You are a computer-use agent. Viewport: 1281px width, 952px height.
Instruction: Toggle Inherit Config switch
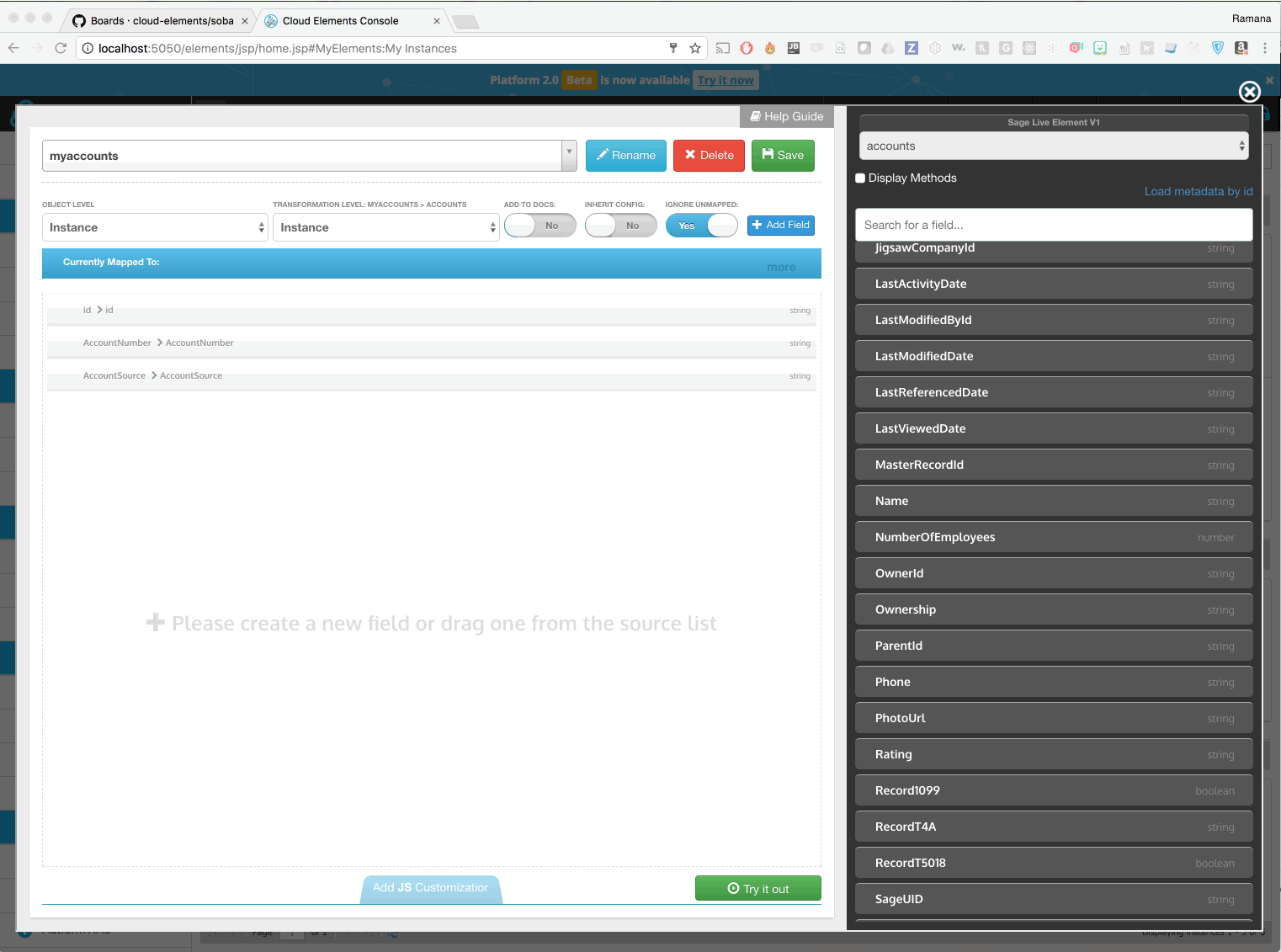tap(621, 226)
